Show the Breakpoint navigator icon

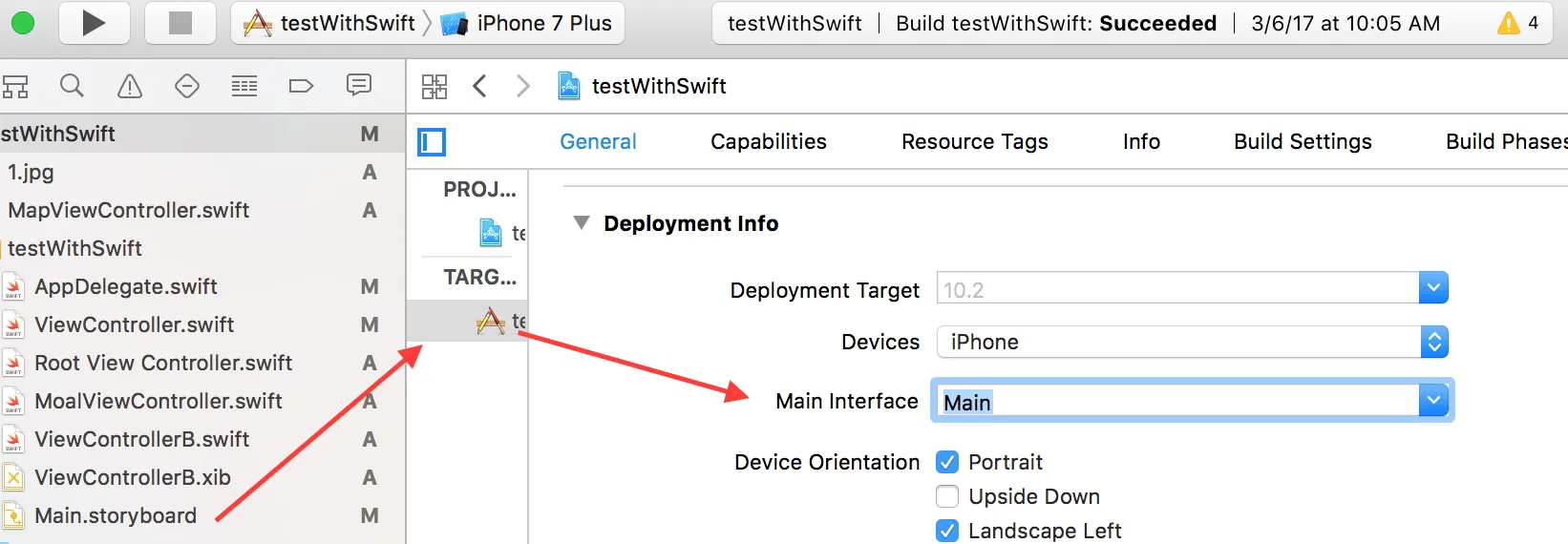tap(301, 86)
